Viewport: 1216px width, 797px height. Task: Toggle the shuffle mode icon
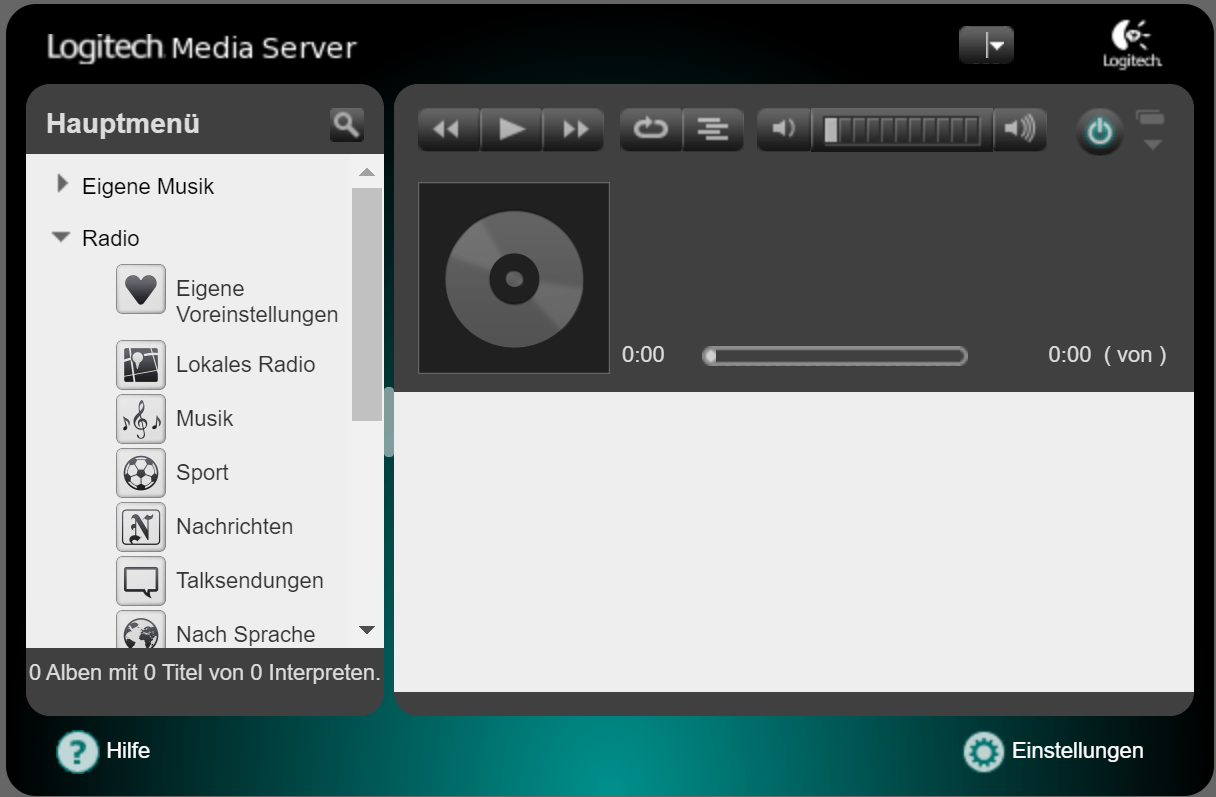click(713, 129)
